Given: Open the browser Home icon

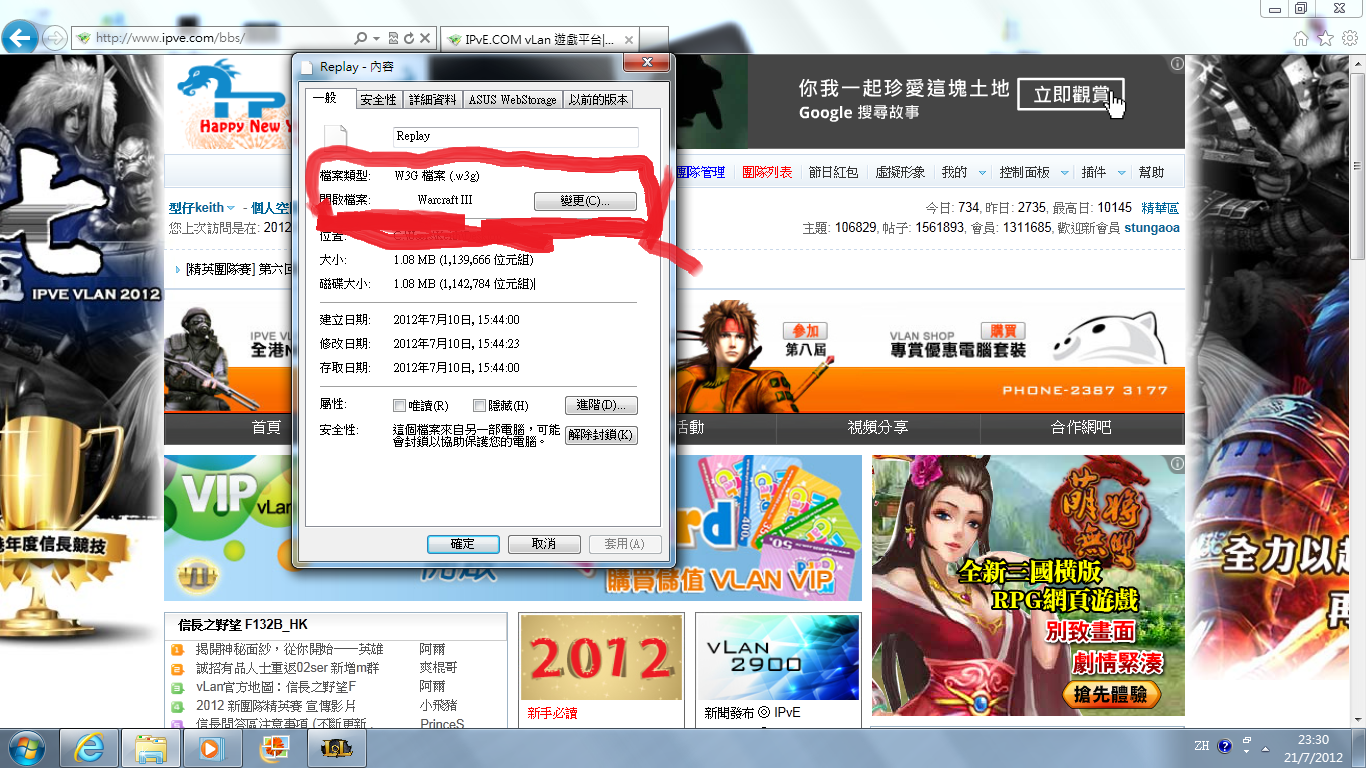Looking at the screenshot, I should coord(1301,38).
